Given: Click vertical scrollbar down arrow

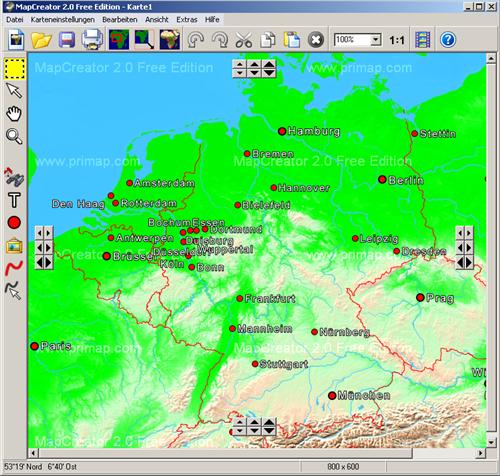Looking at the screenshot, I should (491, 443).
